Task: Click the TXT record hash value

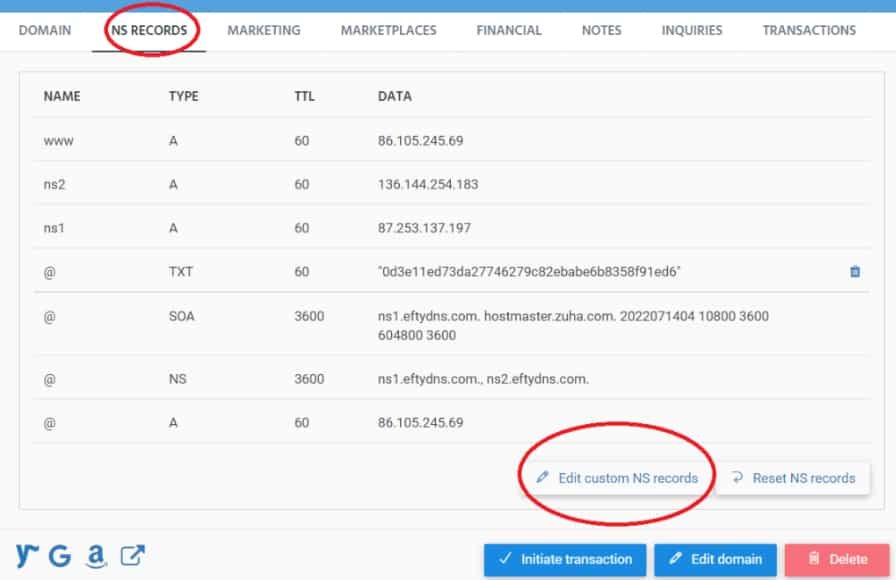Action: [529, 271]
